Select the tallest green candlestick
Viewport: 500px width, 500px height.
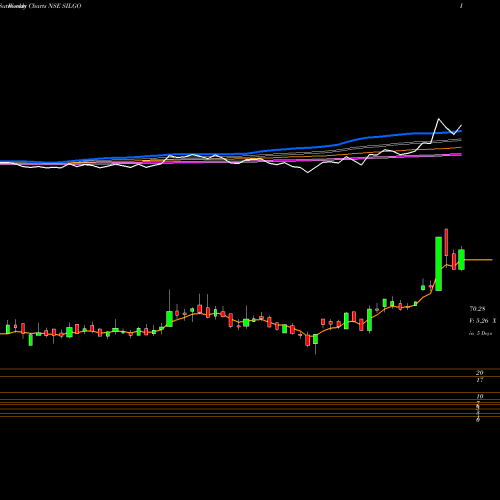pos(439,264)
